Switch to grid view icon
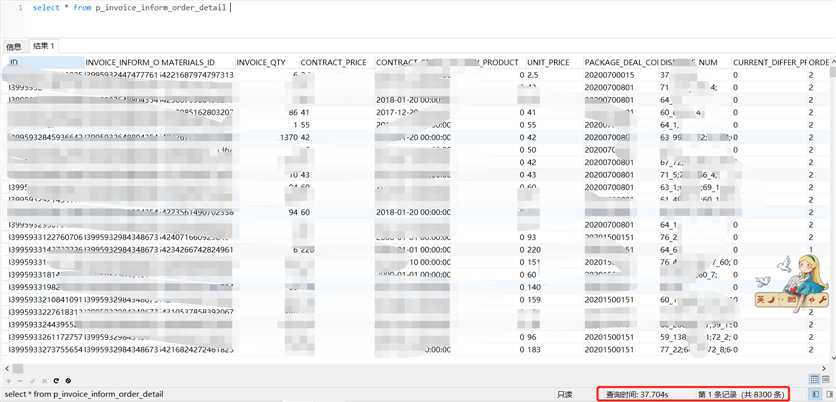 pyautogui.click(x=814, y=380)
